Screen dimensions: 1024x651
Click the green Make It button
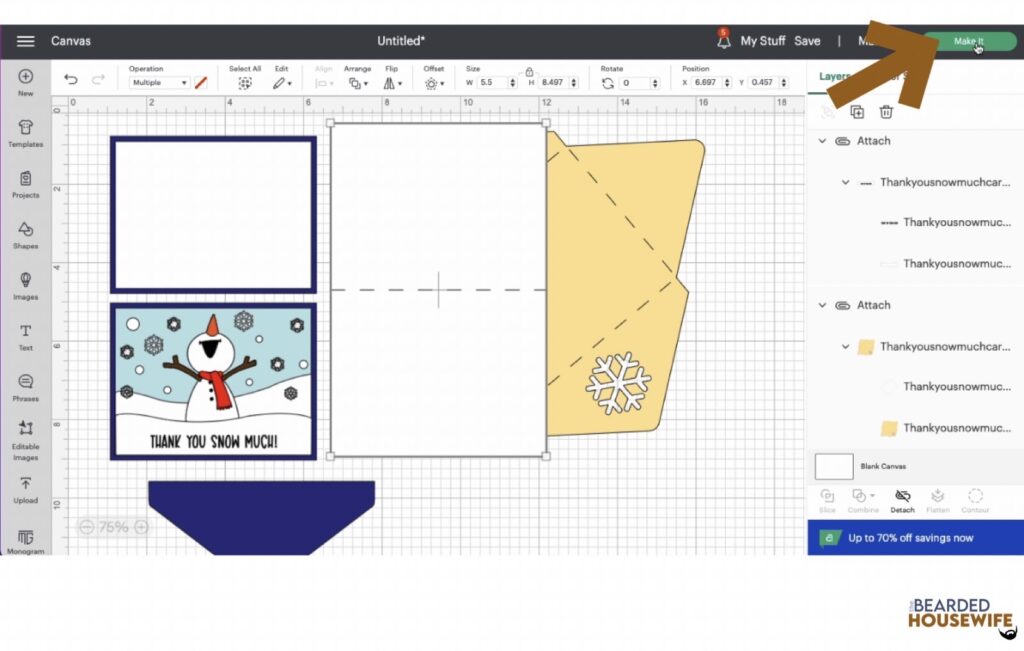click(970, 41)
